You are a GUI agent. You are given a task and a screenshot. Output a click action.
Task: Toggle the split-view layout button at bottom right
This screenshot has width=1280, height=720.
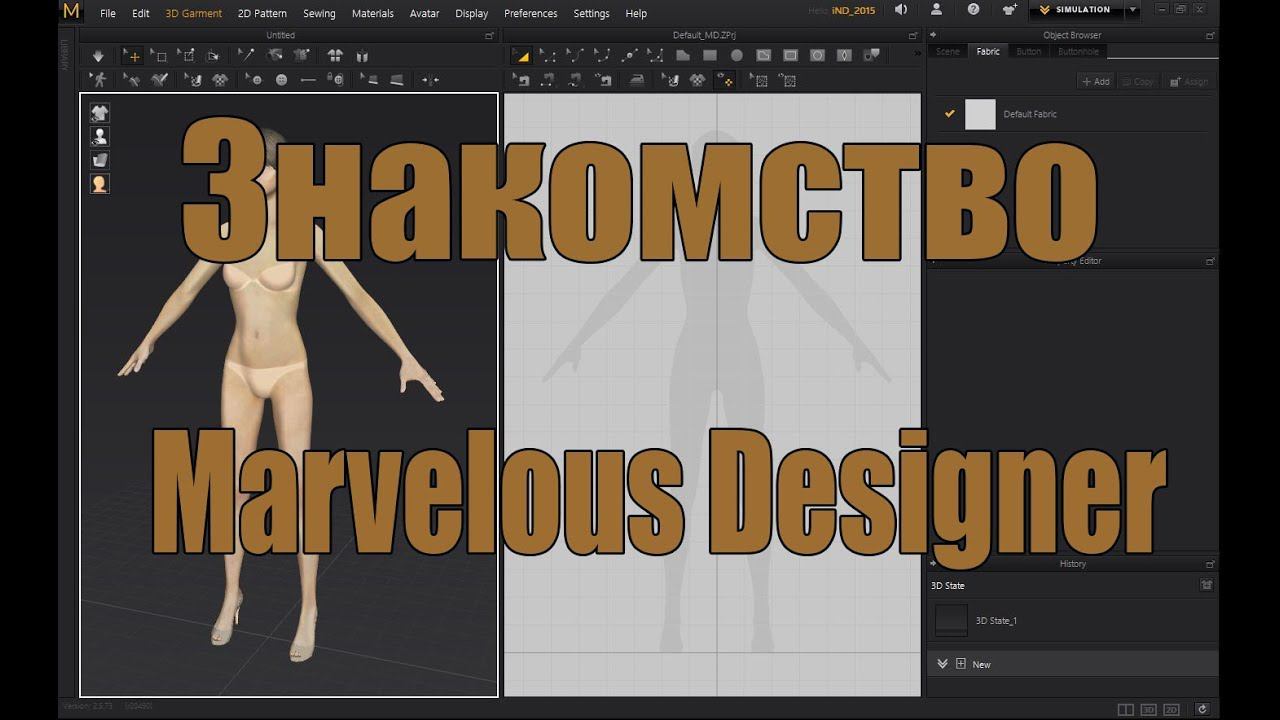1126,710
